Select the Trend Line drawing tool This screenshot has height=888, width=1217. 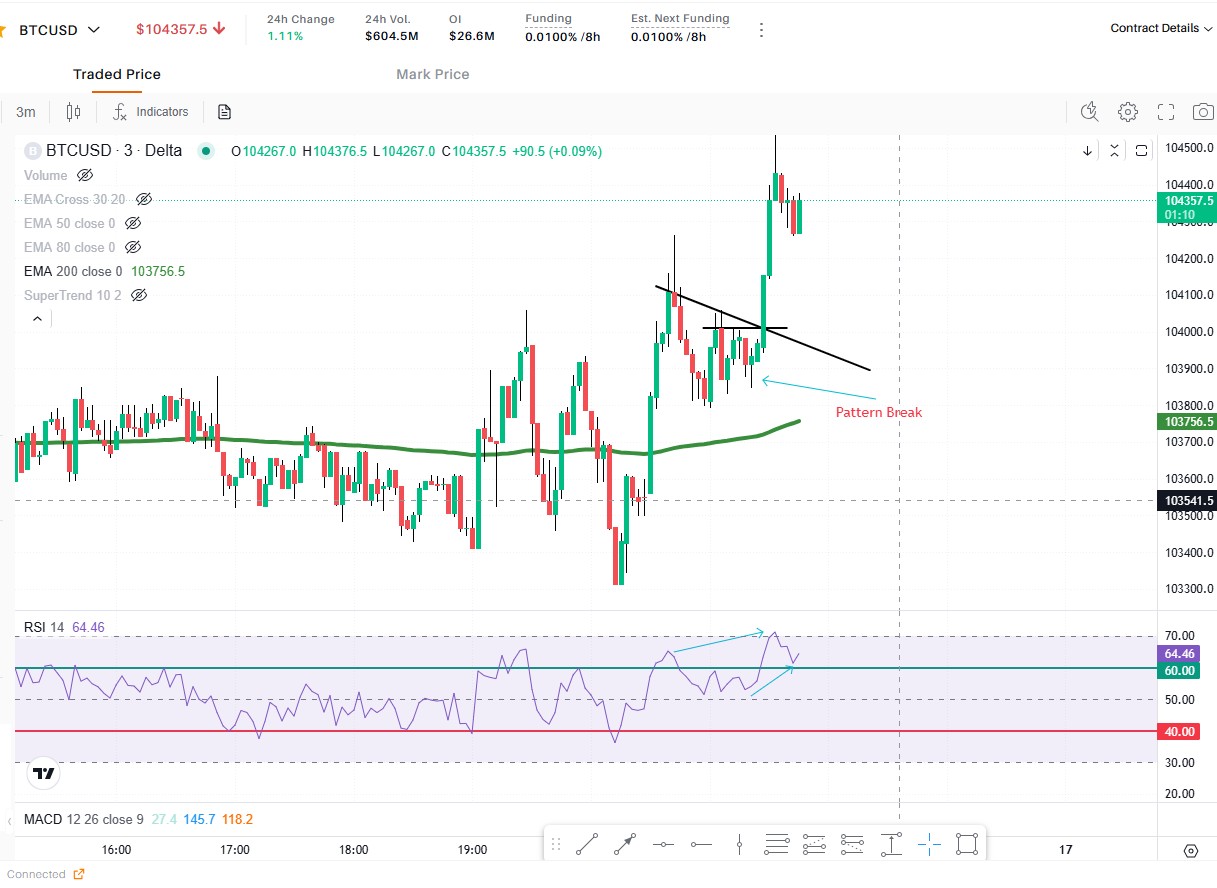(587, 843)
